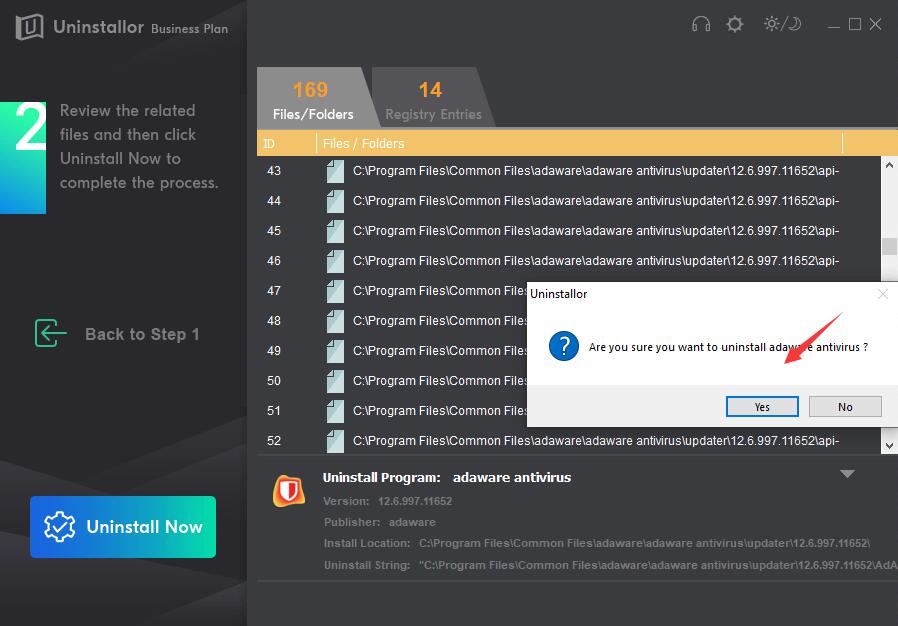Click the Uninstall Now button
Image resolution: width=898 pixels, height=626 pixels.
pyautogui.click(x=123, y=527)
